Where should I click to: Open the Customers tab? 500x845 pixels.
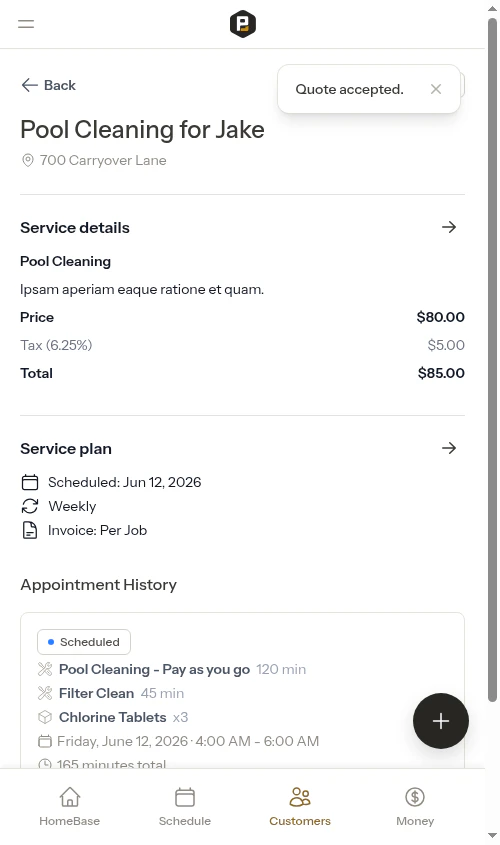coord(300,806)
